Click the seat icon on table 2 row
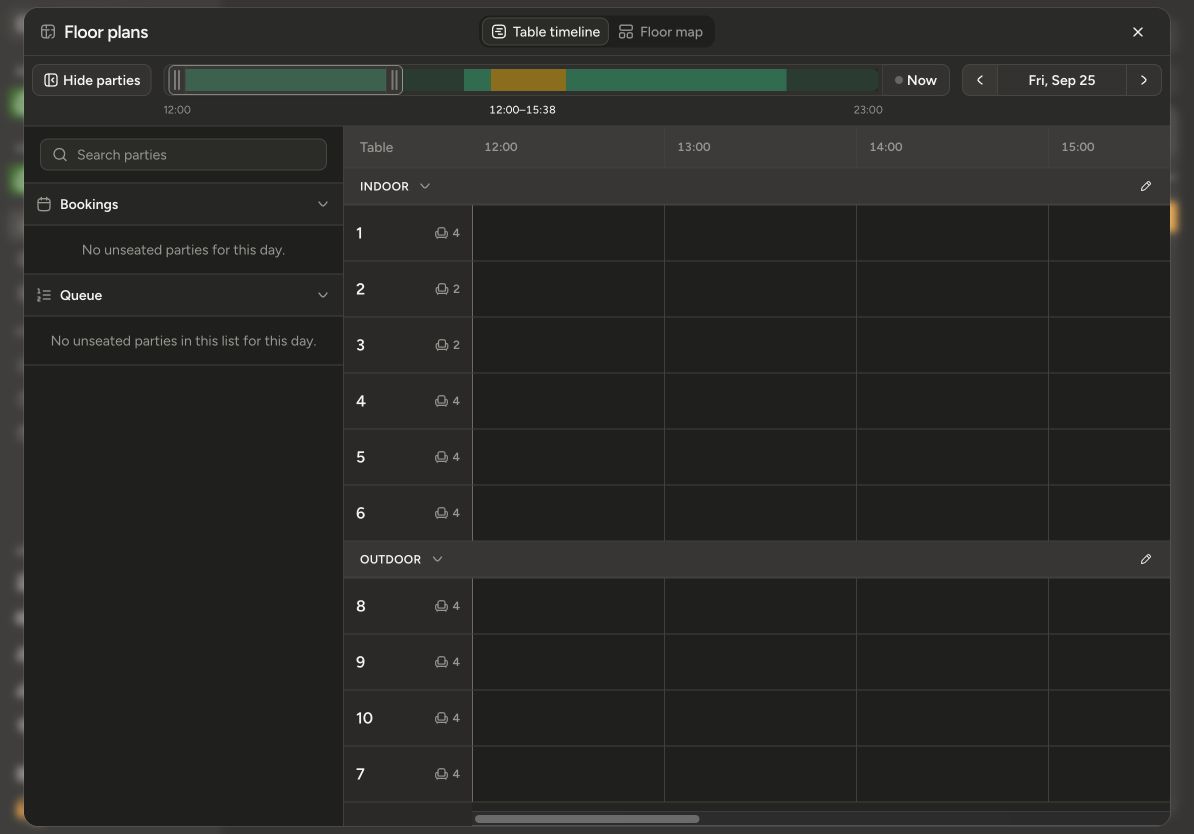Image resolution: width=1194 pixels, height=834 pixels. pos(441,289)
